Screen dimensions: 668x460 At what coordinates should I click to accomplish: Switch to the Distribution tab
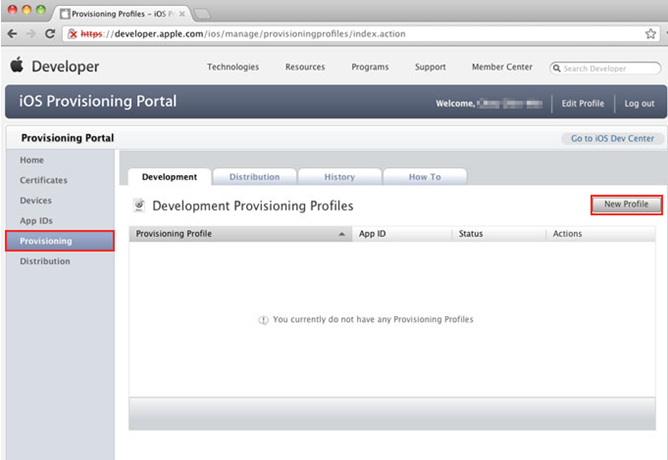[x=254, y=177]
